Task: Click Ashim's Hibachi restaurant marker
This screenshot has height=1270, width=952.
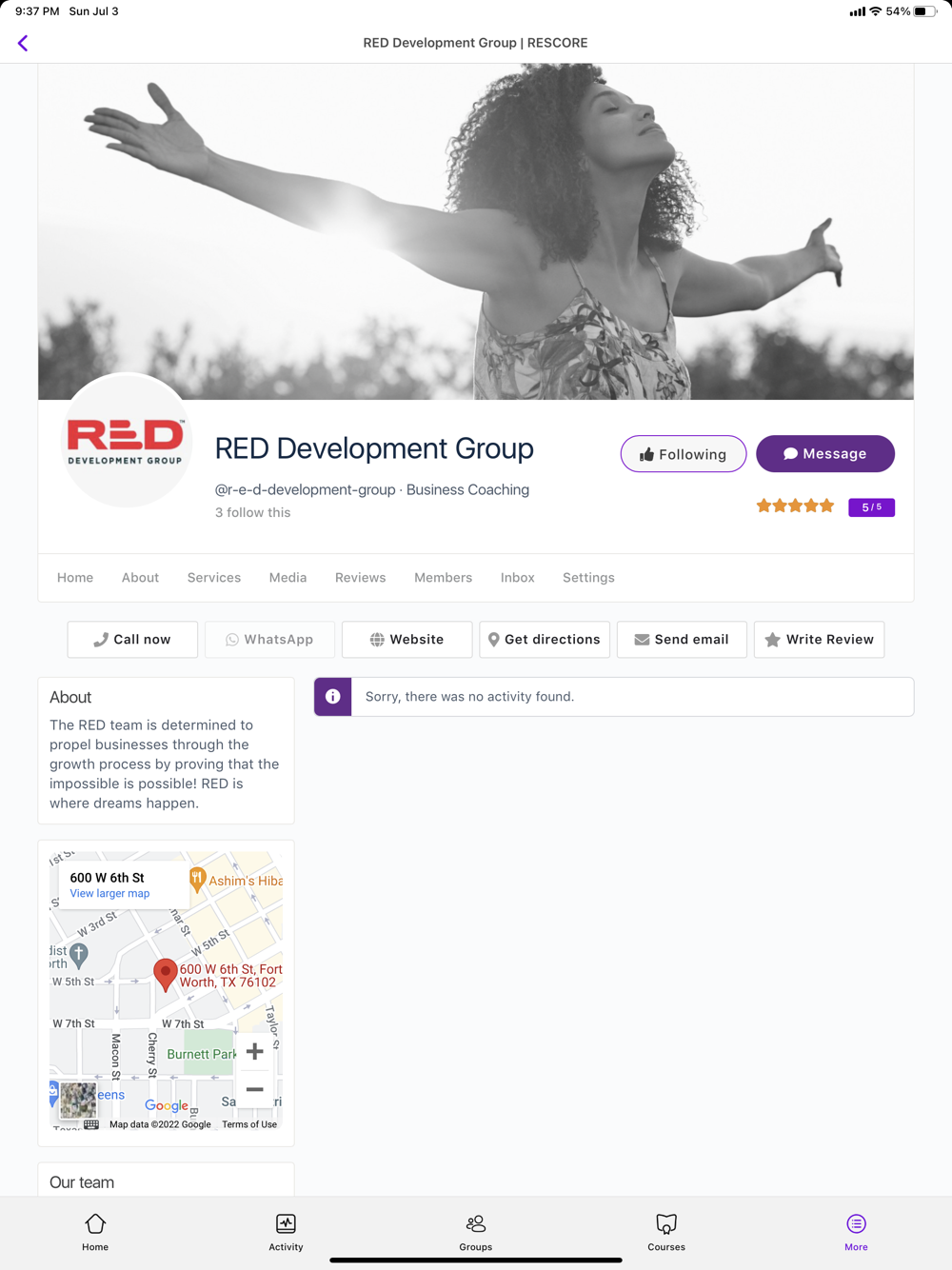Action: (x=197, y=879)
